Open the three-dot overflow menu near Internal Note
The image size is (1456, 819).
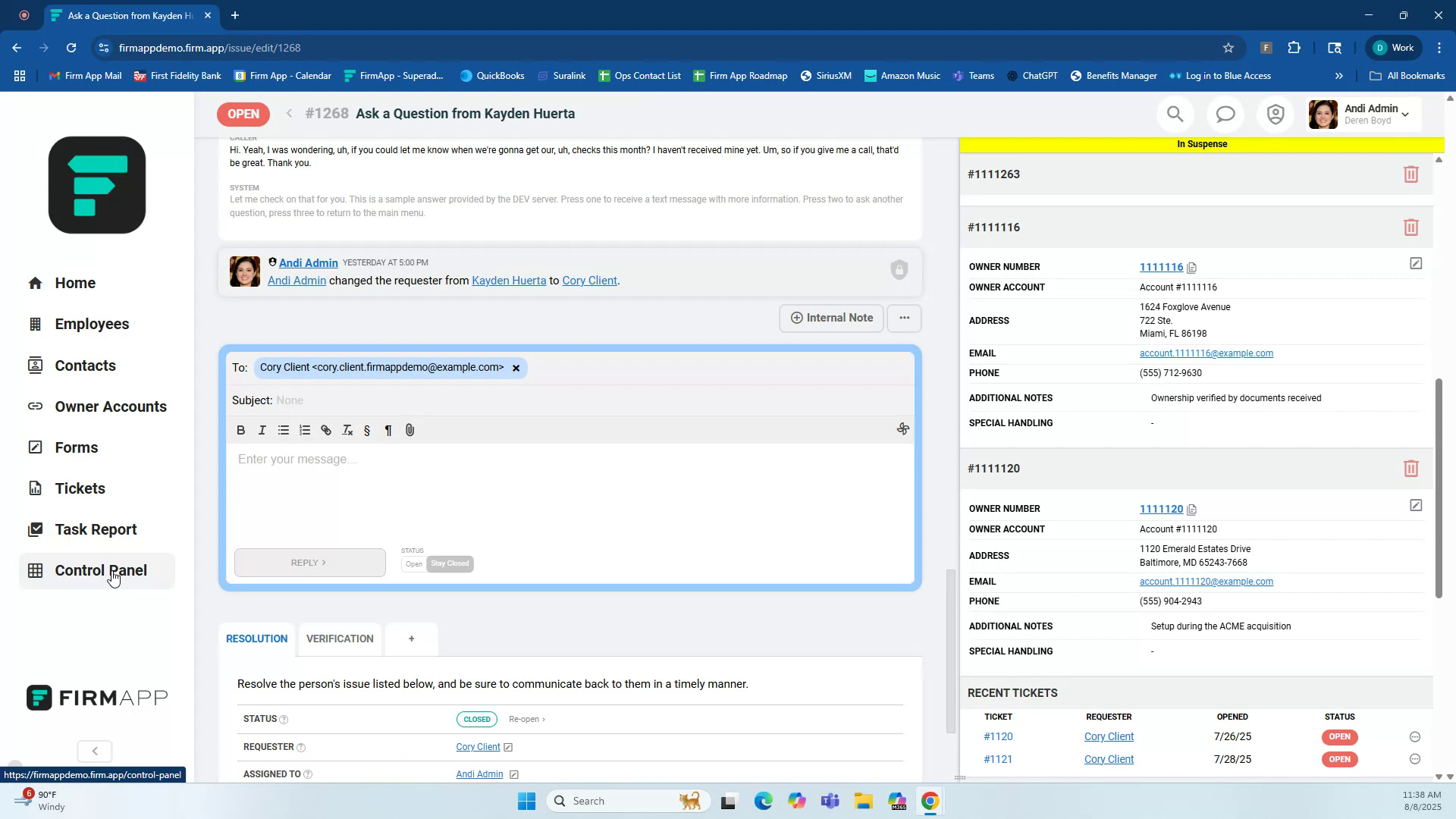point(903,318)
